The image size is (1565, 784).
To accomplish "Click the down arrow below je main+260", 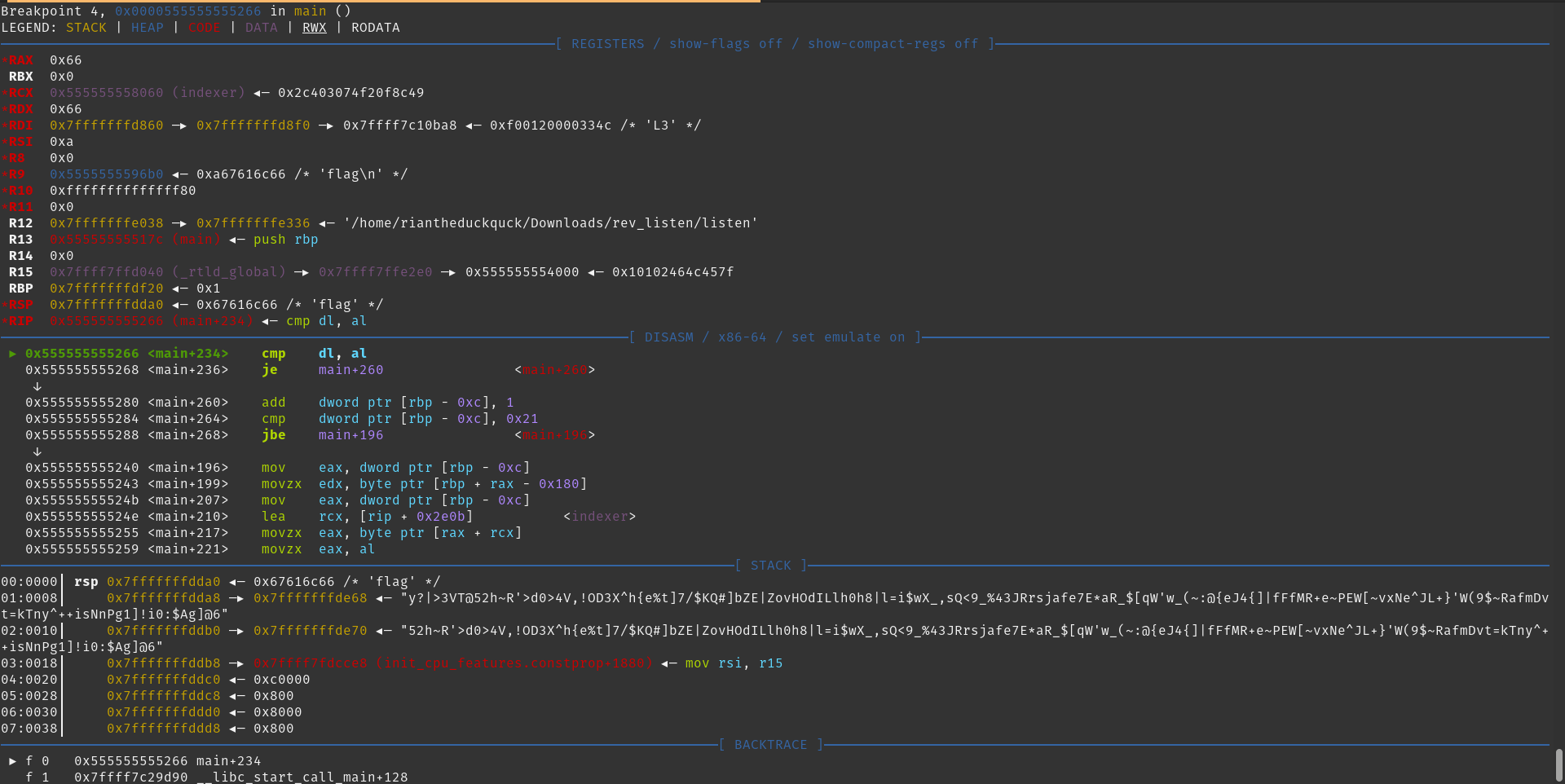I will coord(37,386).
